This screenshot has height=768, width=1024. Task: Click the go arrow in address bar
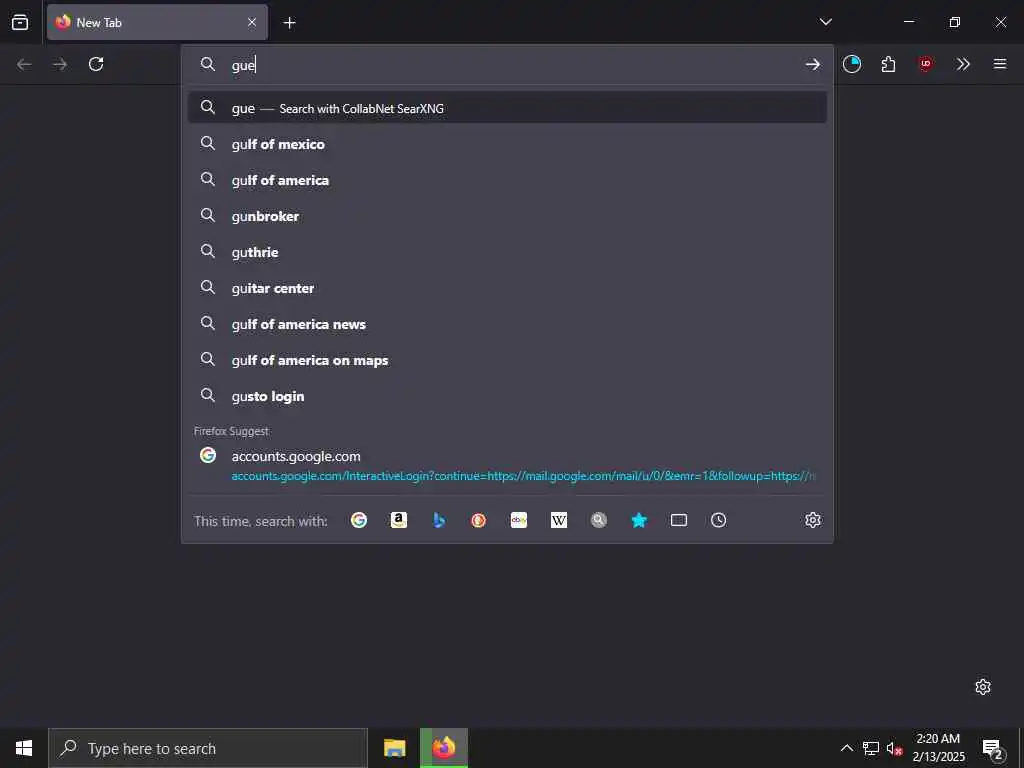[812, 64]
